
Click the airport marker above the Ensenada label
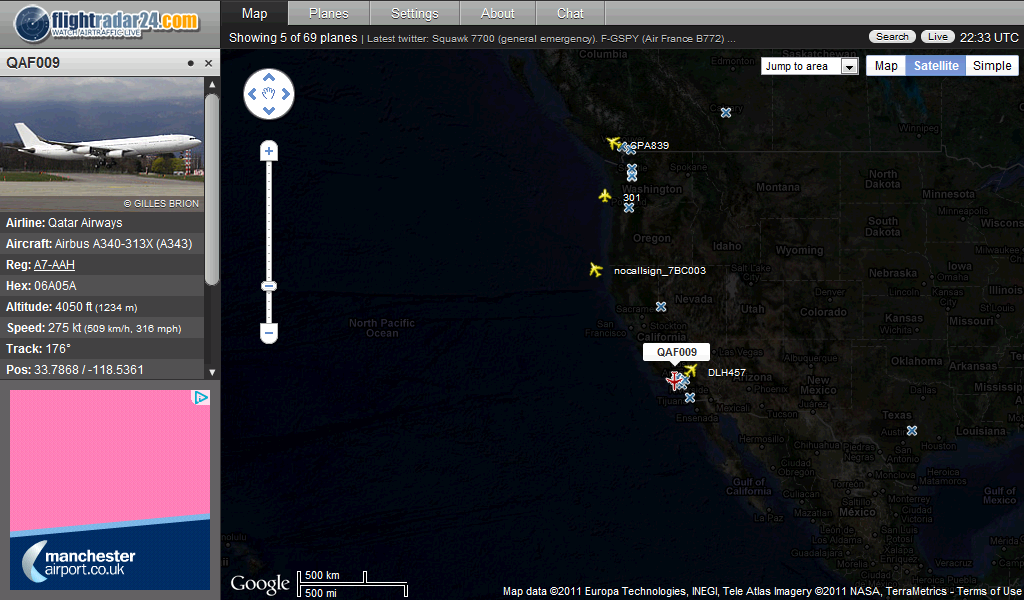[690, 397]
